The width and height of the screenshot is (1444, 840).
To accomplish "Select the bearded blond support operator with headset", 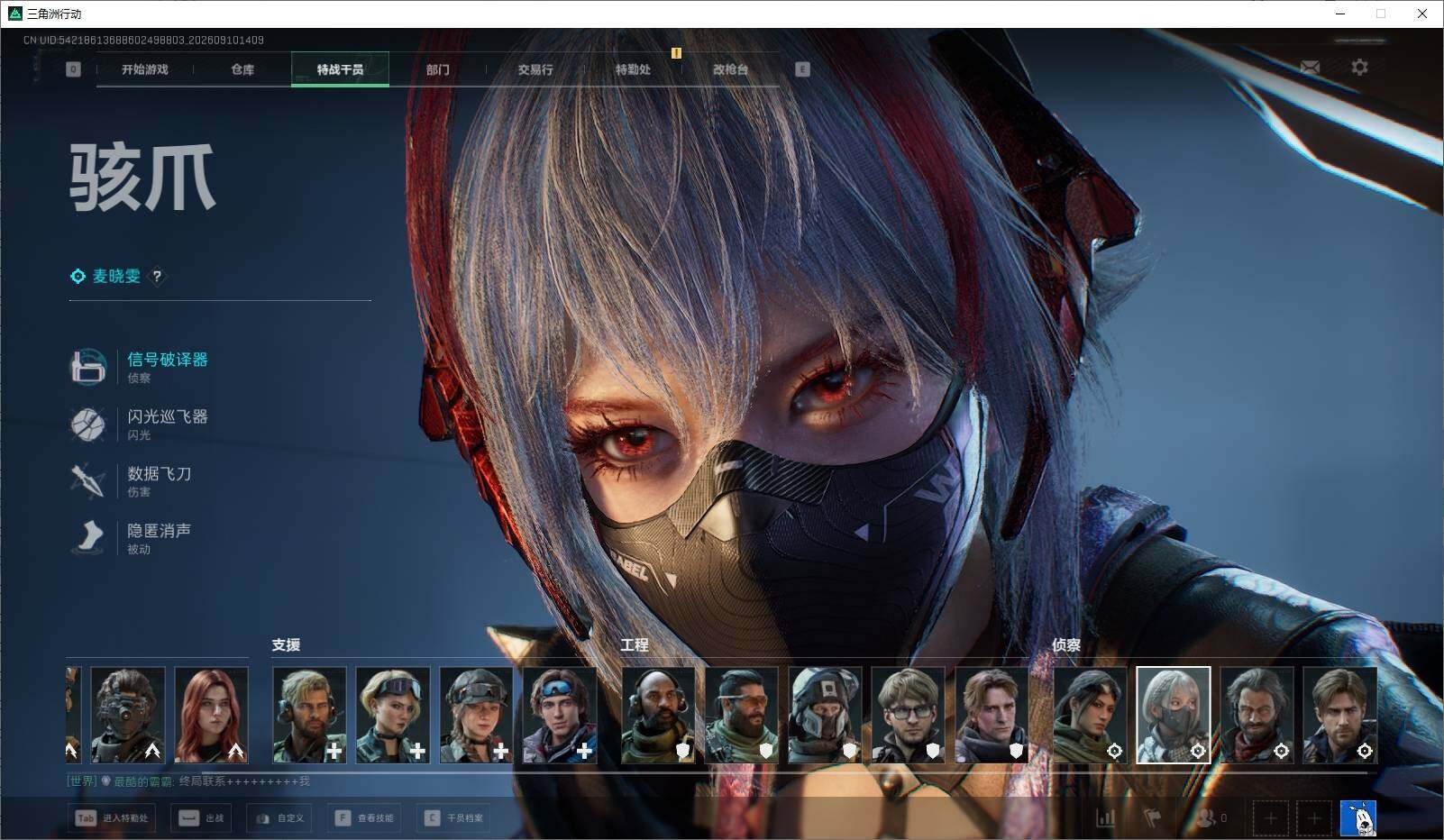I will pos(309,715).
